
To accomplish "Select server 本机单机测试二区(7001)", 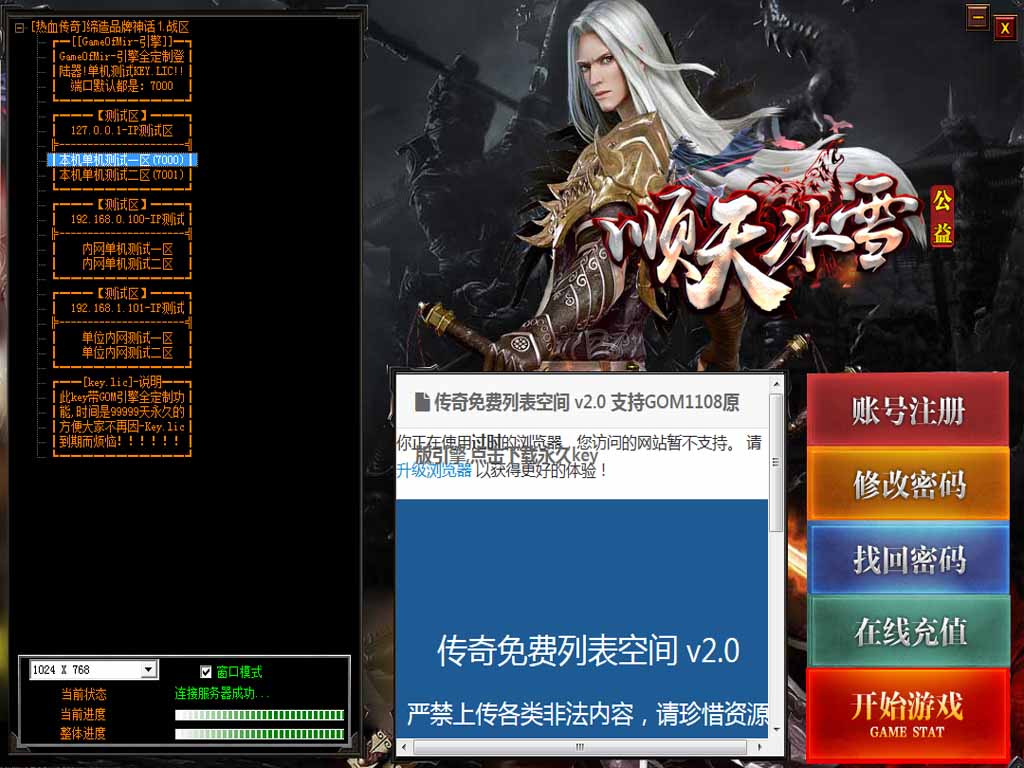I will [x=121, y=175].
